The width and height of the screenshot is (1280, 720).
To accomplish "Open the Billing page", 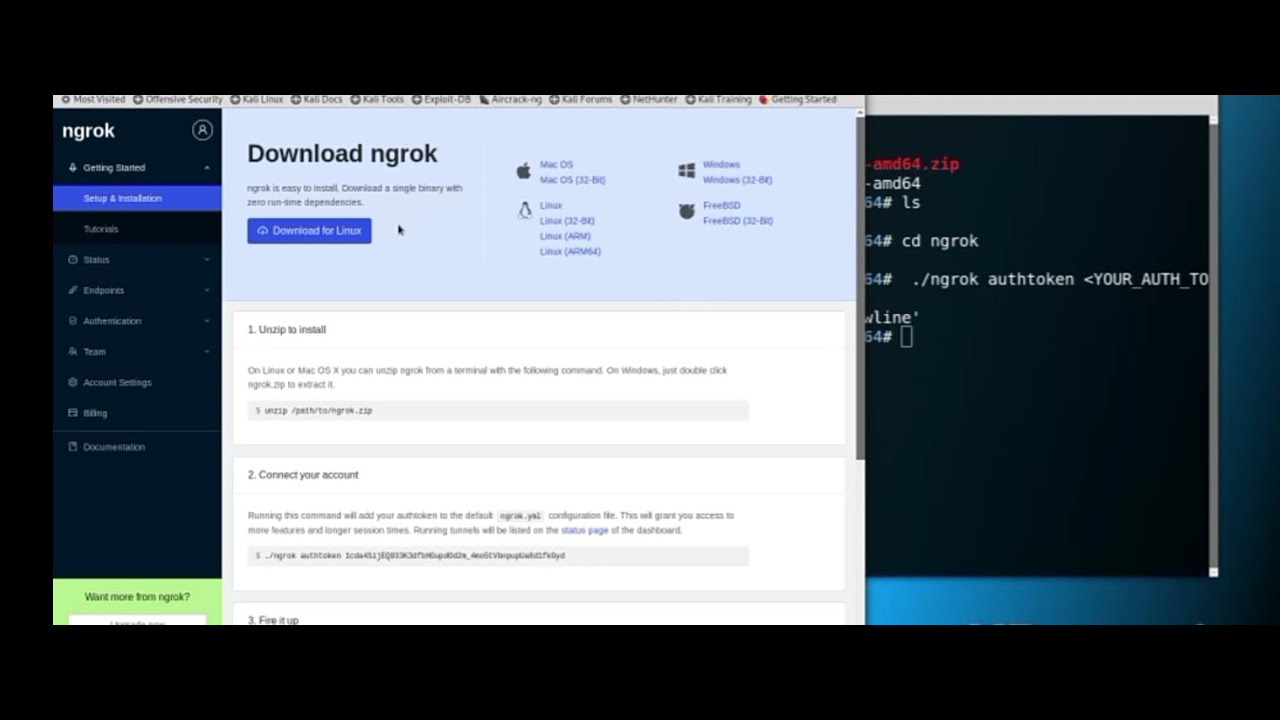I will tap(95, 413).
